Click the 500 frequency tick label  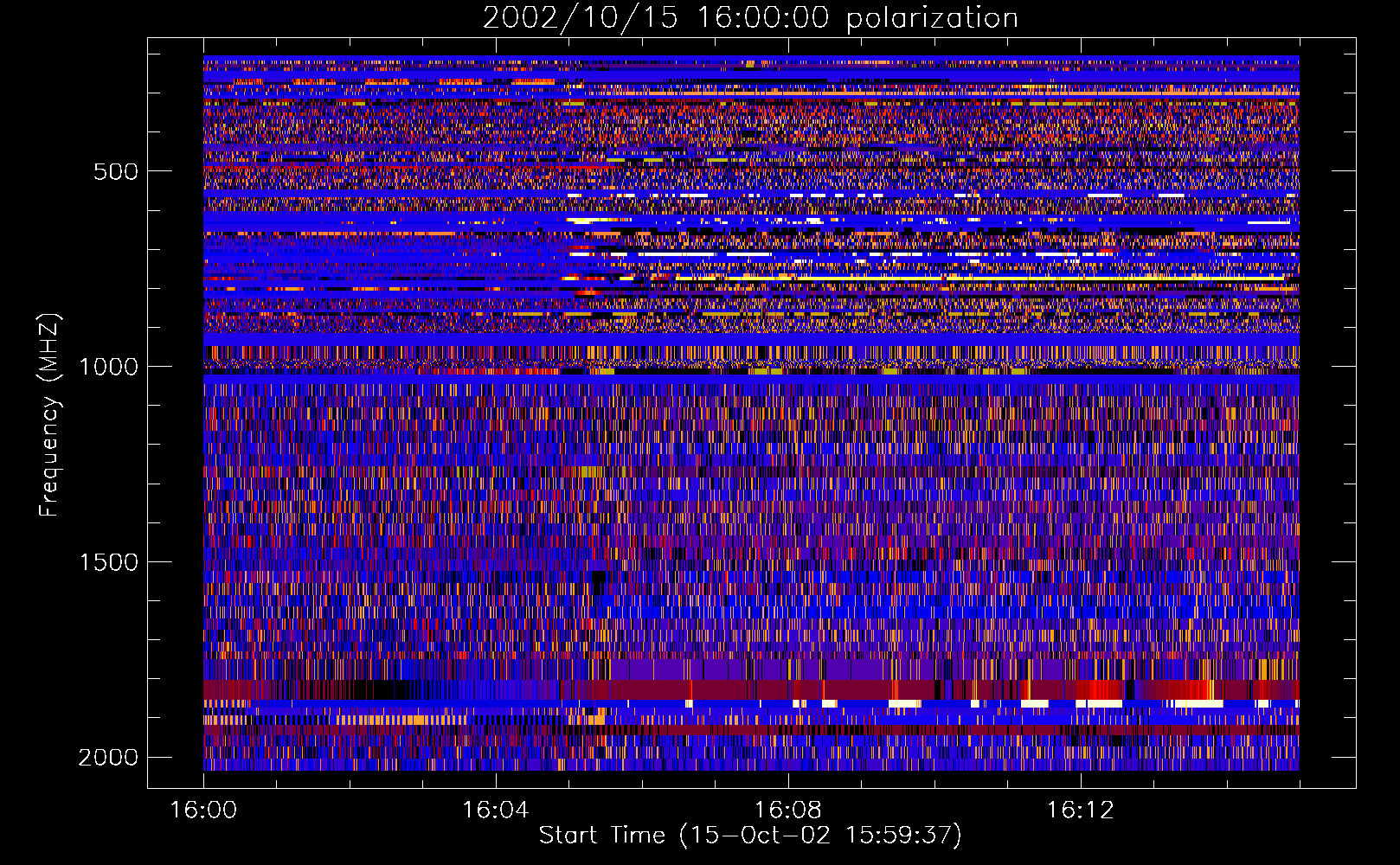pyautogui.click(x=116, y=171)
